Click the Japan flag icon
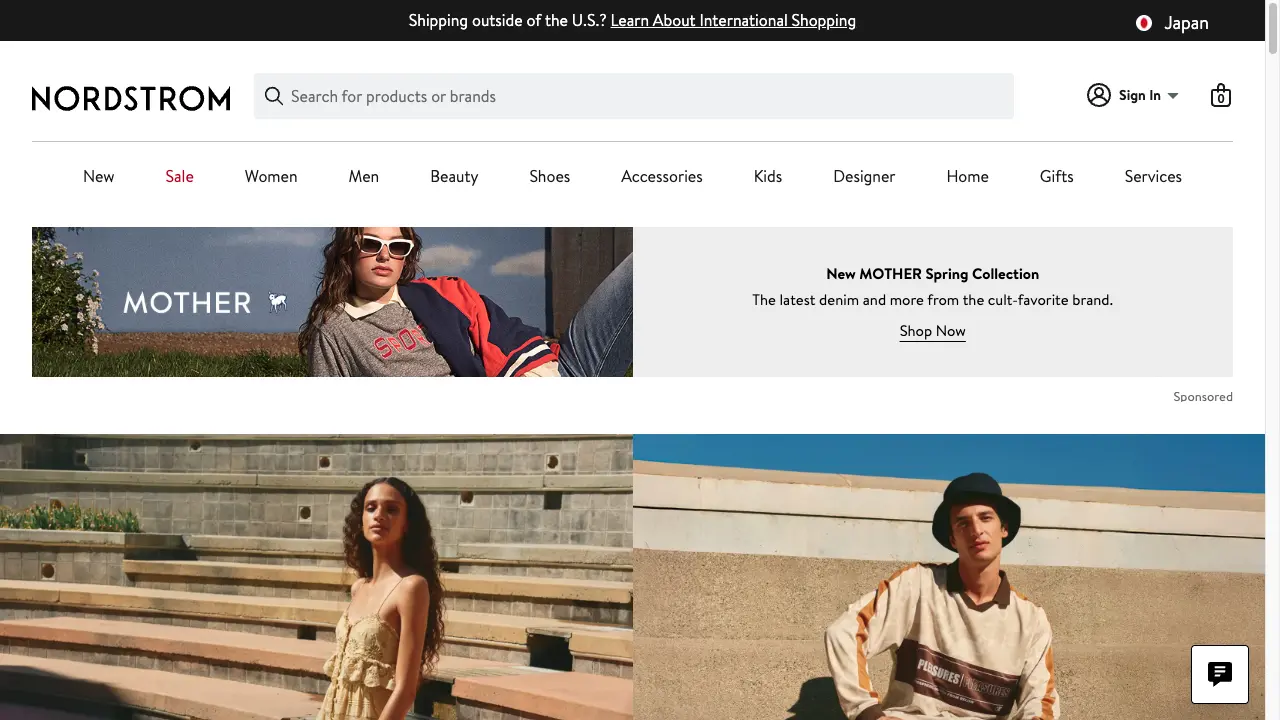The image size is (1280, 720). pyautogui.click(x=1144, y=23)
